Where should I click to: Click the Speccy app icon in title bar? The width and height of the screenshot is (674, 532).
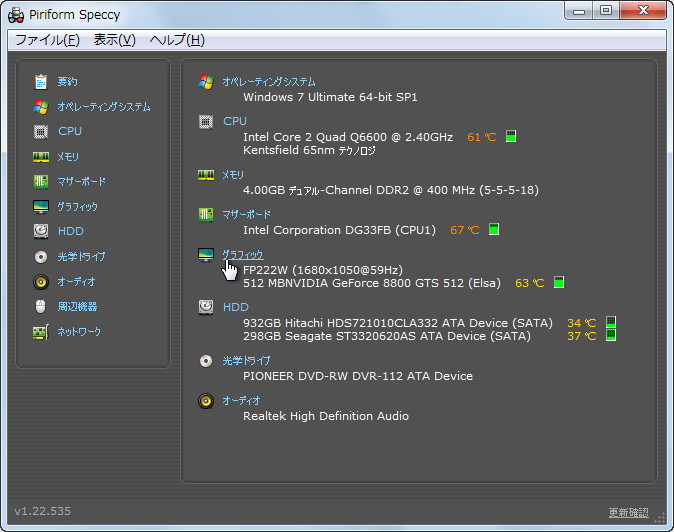click(x=16, y=15)
